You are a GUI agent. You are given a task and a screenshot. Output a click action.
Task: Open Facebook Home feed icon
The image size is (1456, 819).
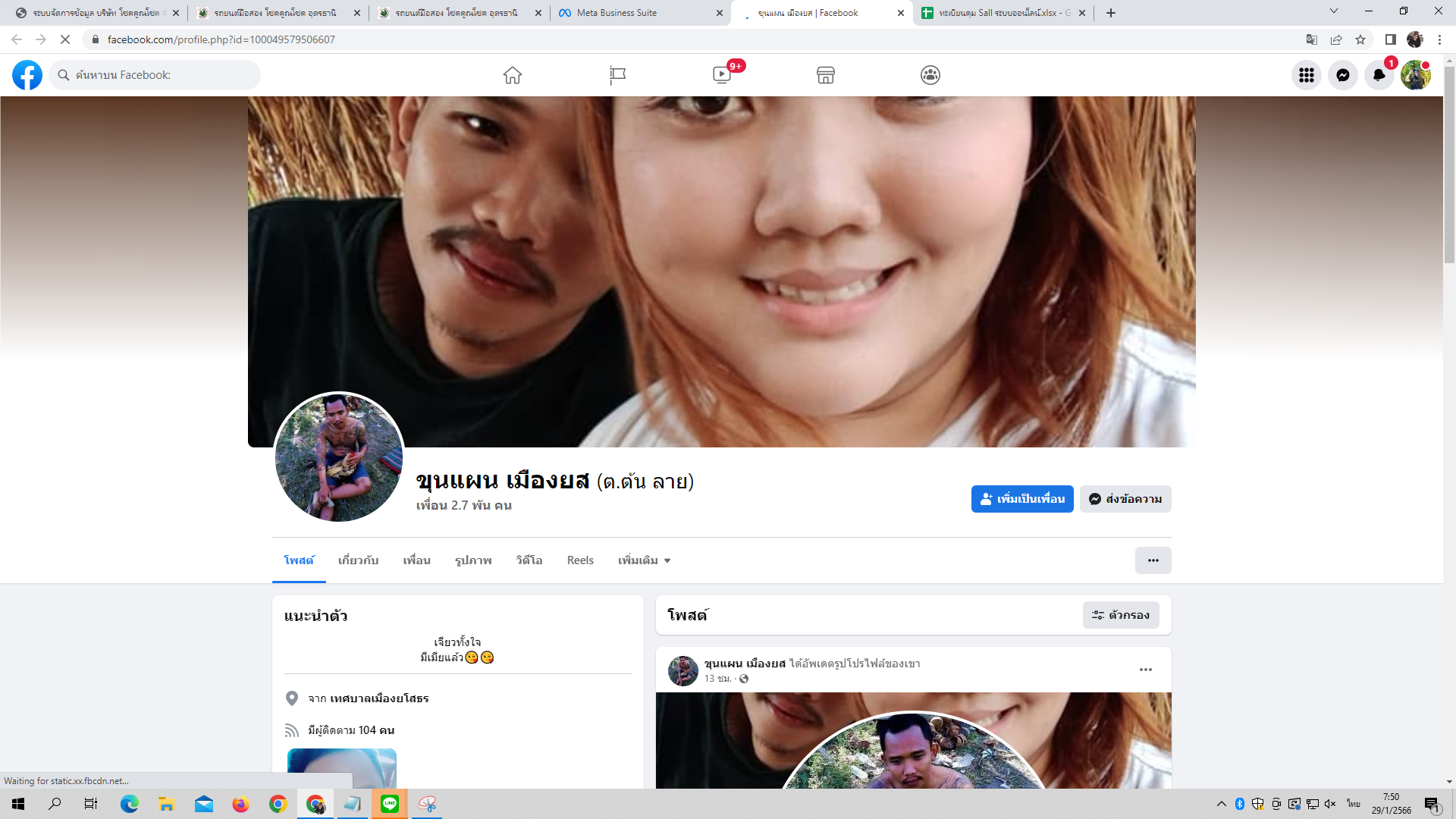tap(513, 75)
